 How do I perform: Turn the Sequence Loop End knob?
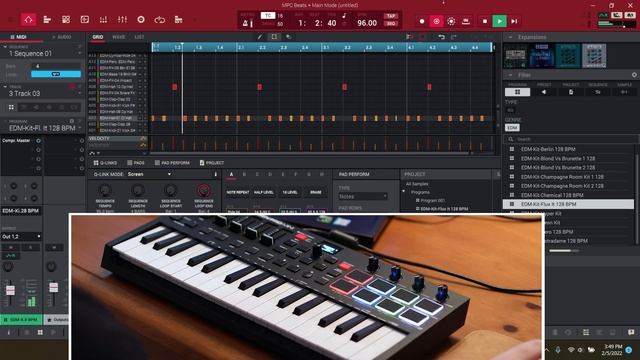tap(204, 190)
